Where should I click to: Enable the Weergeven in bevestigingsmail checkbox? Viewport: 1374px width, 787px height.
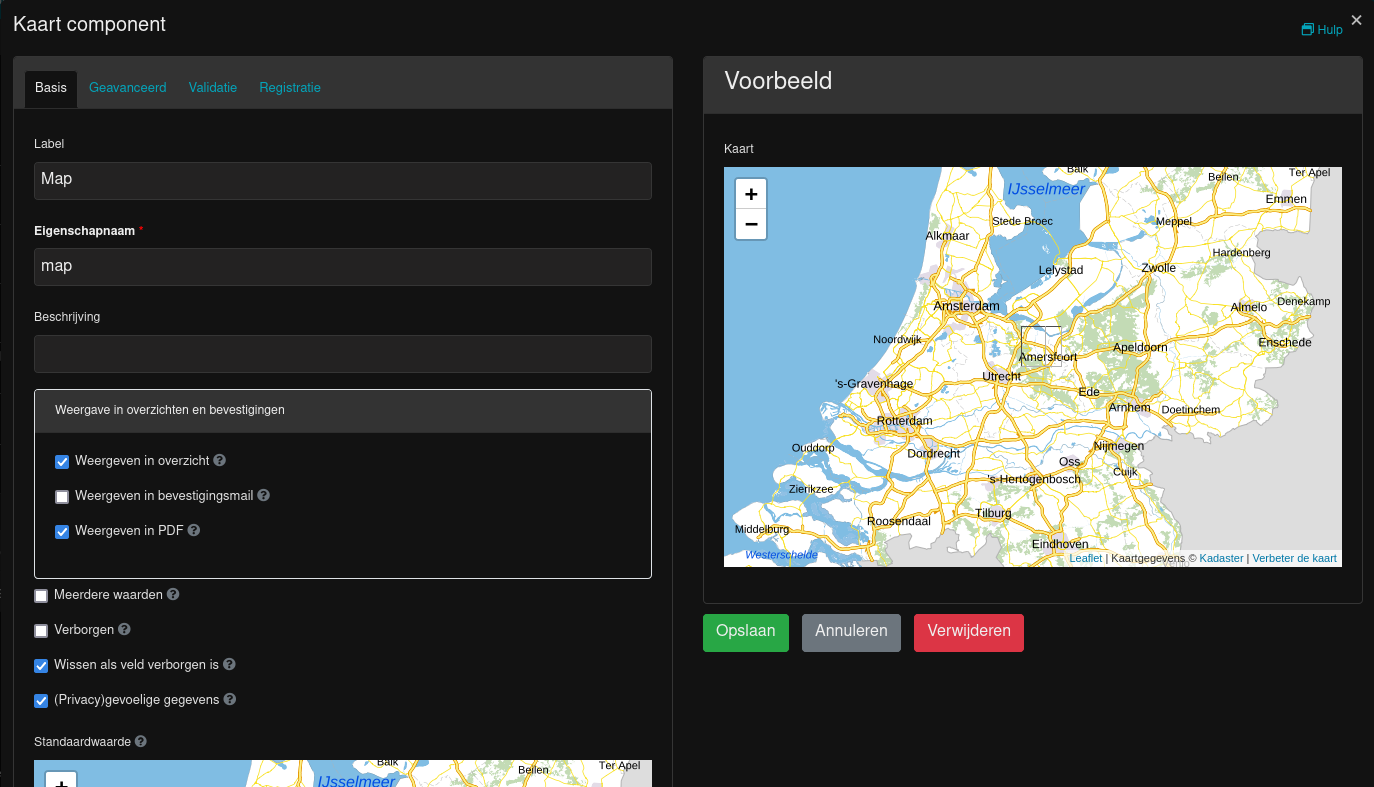[x=62, y=496]
